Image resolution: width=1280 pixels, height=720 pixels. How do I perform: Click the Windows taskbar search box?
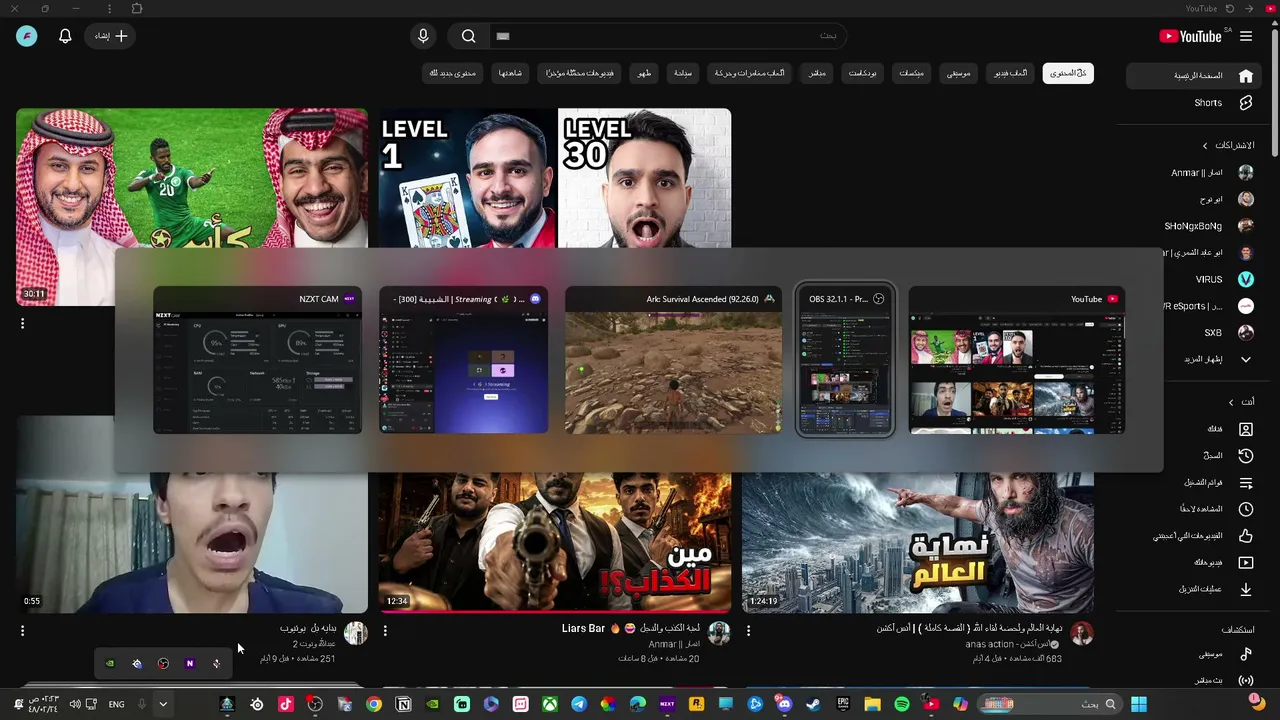[1049, 704]
